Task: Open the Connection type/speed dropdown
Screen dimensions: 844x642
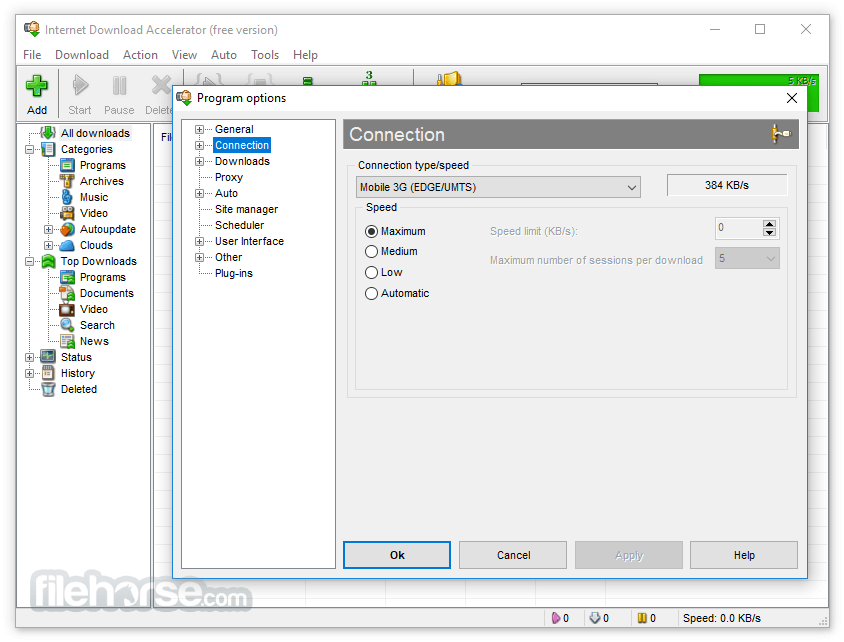Action: (498, 187)
